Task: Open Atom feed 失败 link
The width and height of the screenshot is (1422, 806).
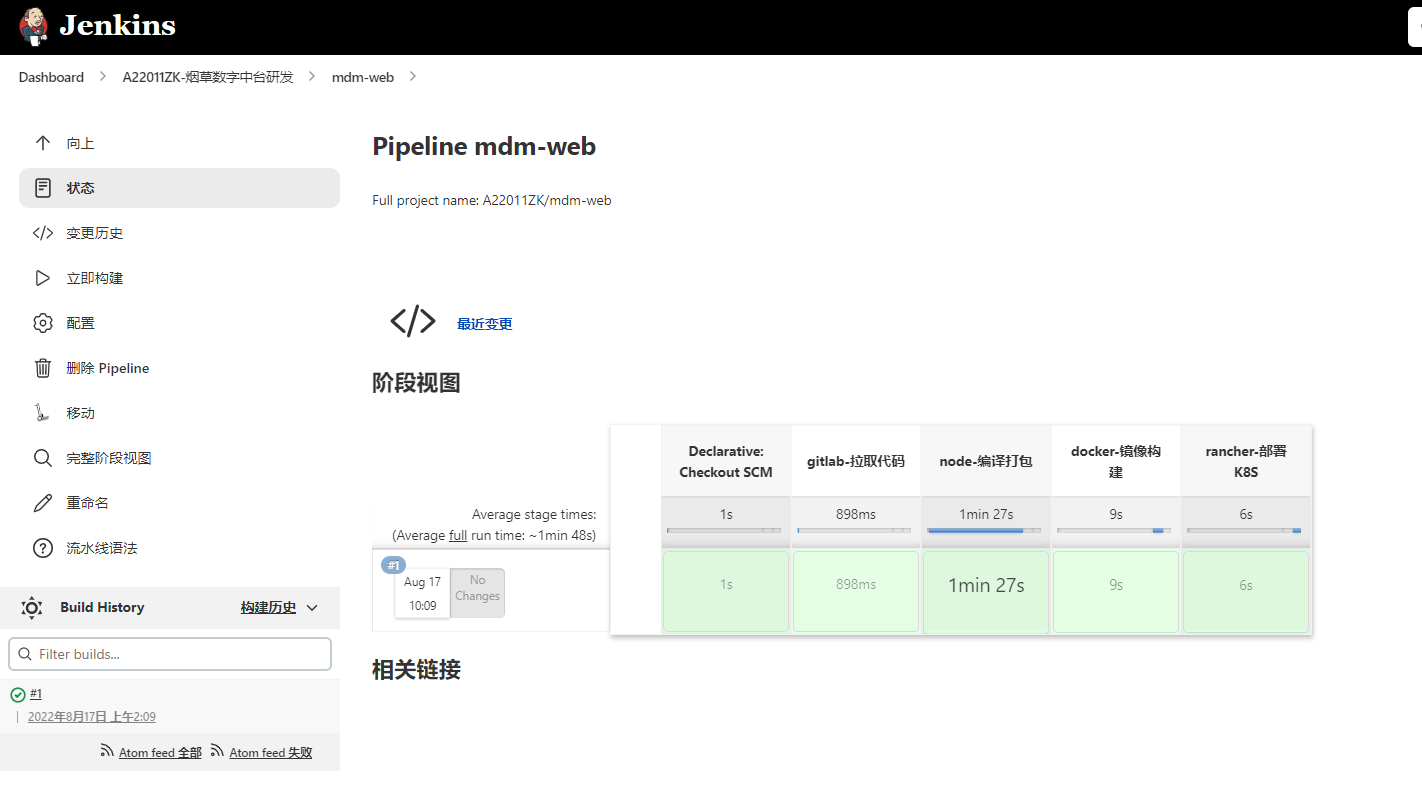Action: tap(270, 753)
